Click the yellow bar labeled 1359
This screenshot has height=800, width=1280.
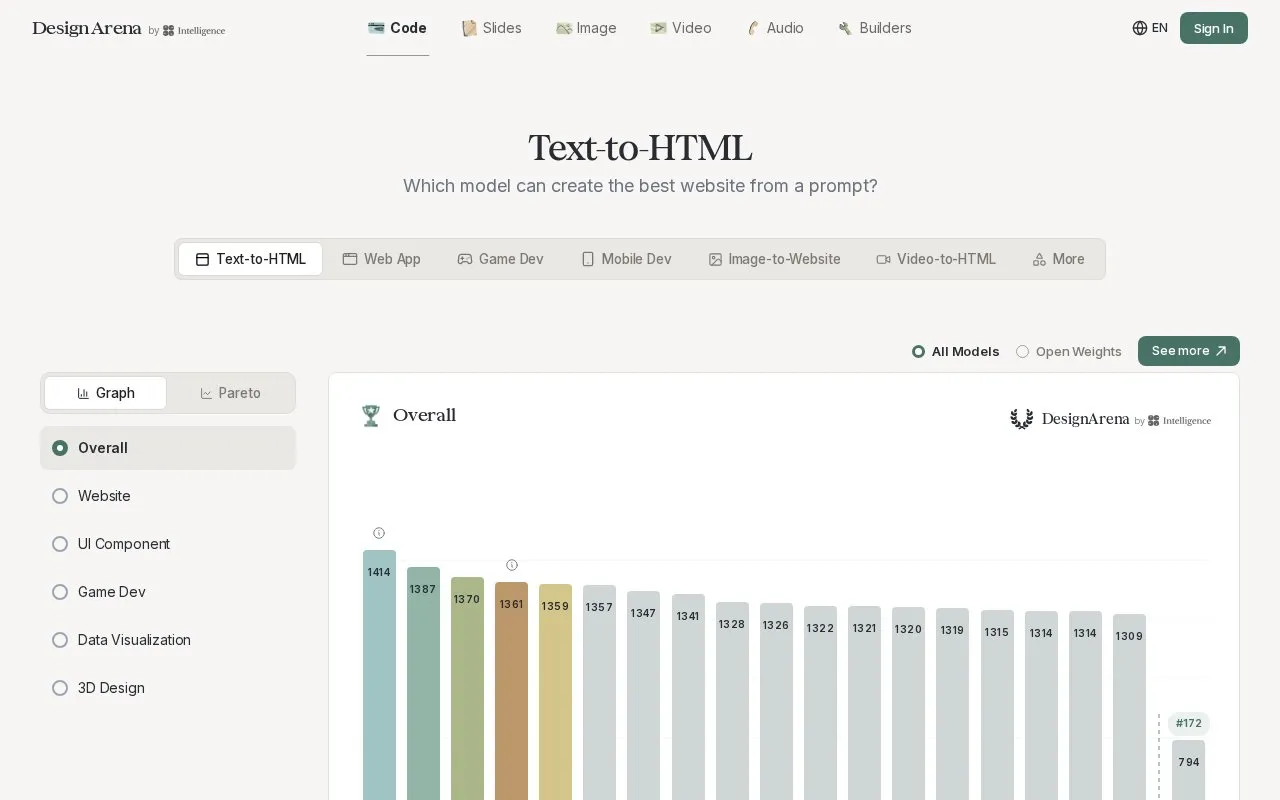555,692
